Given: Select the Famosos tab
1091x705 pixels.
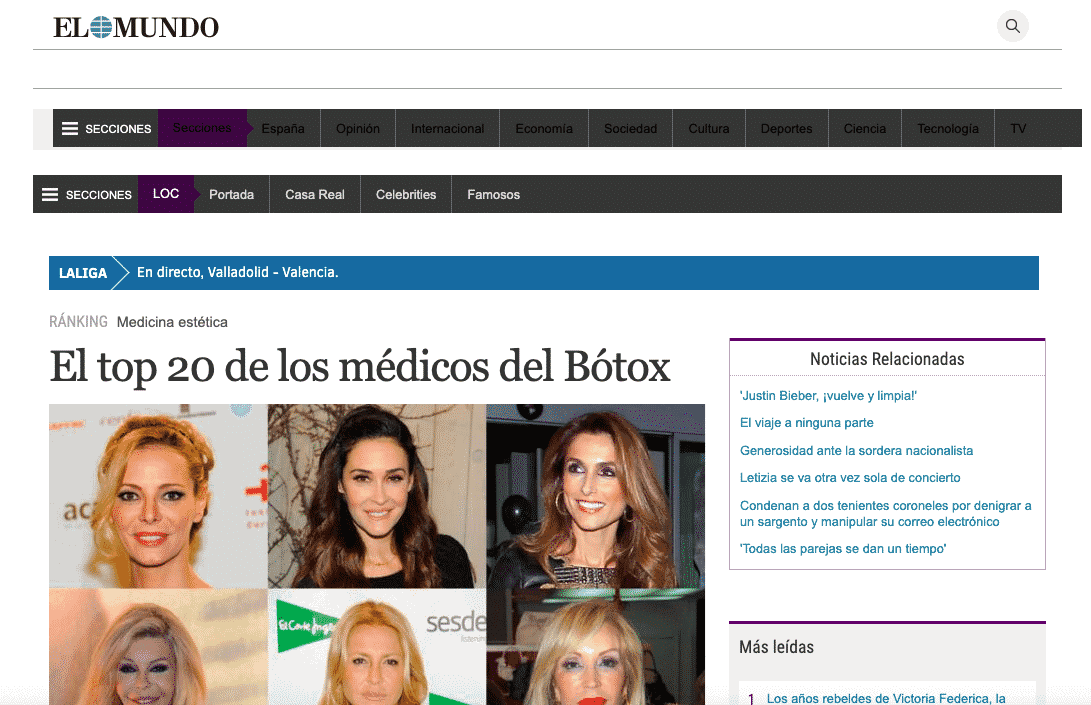Looking at the screenshot, I should [x=493, y=195].
